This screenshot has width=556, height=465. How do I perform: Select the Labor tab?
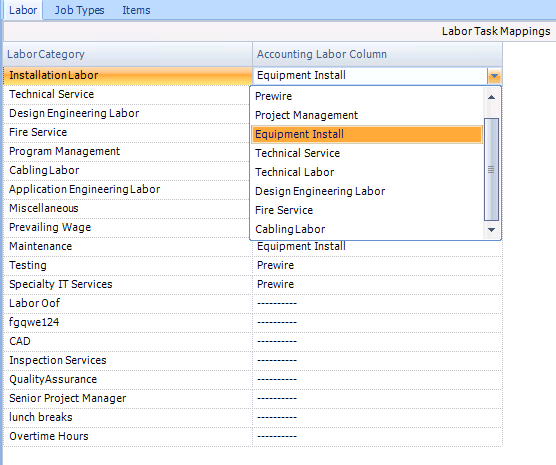pyautogui.click(x=23, y=10)
